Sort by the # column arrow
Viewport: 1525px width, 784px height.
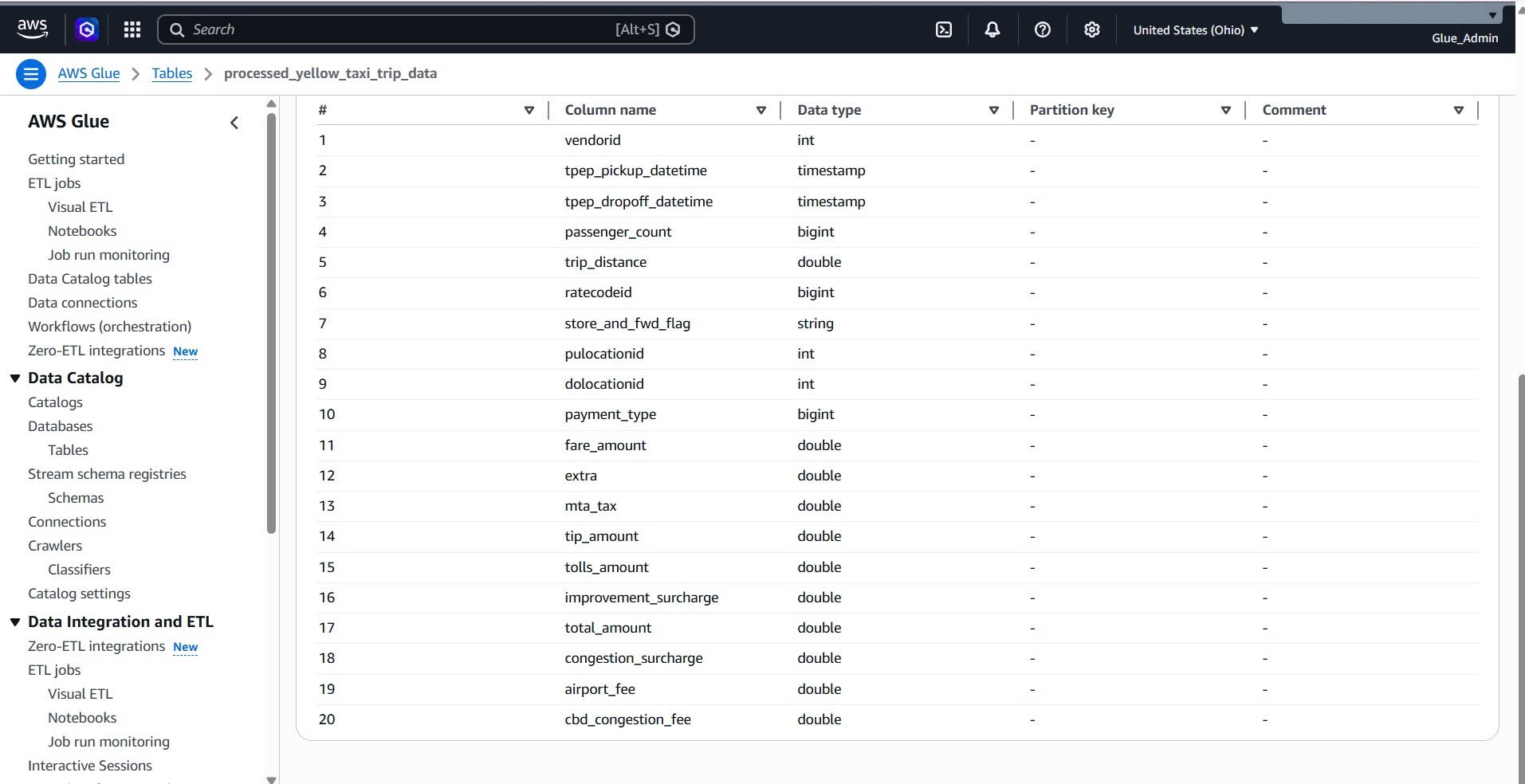tap(529, 110)
